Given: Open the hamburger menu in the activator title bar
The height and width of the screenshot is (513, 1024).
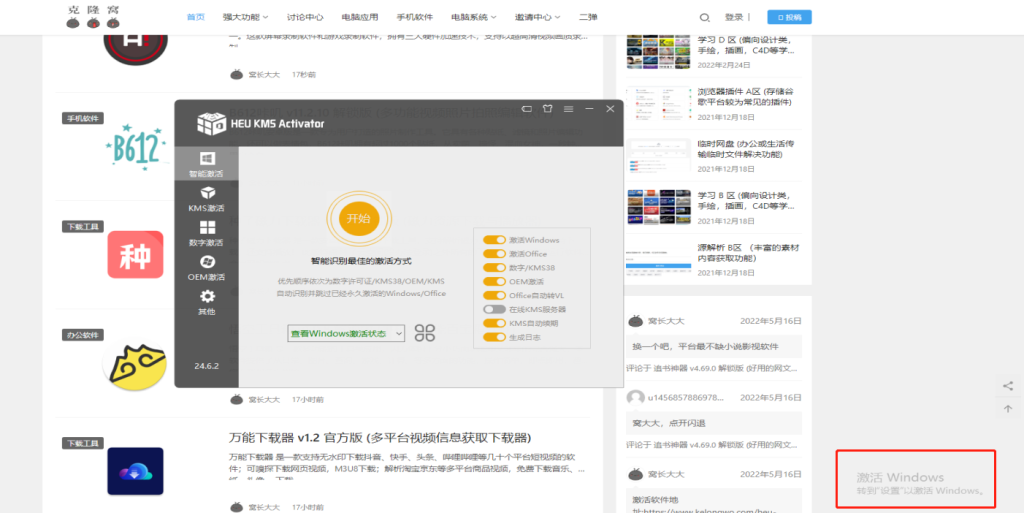Looking at the screenshot, I should pyautogui.click(x=568, y=109).
